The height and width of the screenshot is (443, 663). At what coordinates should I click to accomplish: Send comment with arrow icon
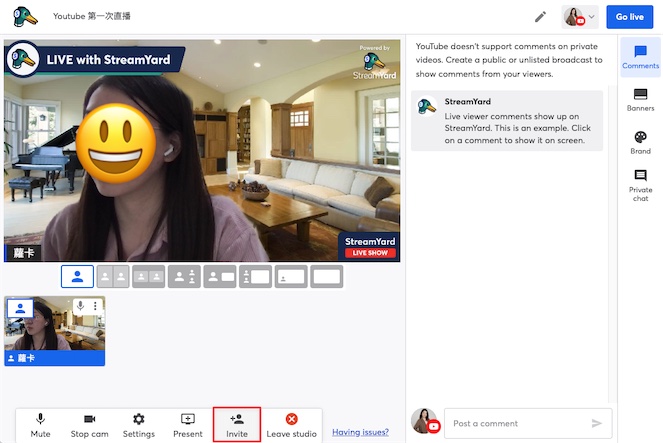tap(597, 423)
